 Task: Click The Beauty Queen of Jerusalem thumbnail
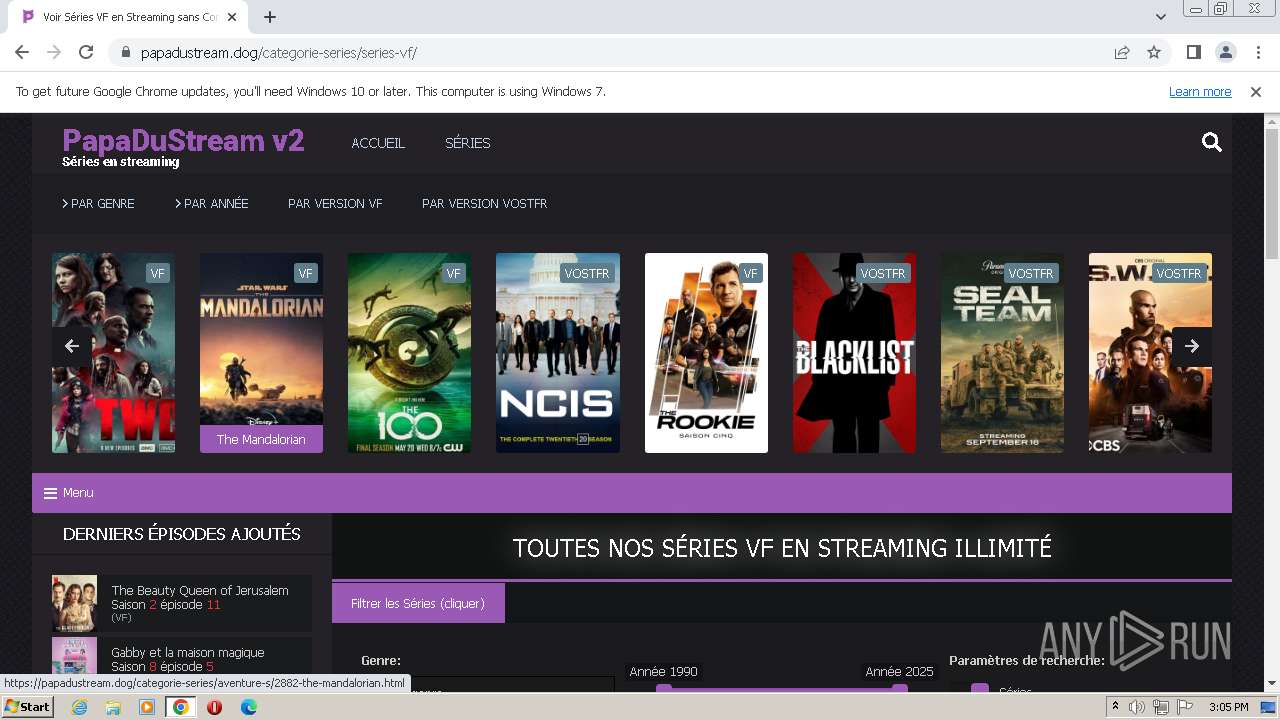pos(74,603)
